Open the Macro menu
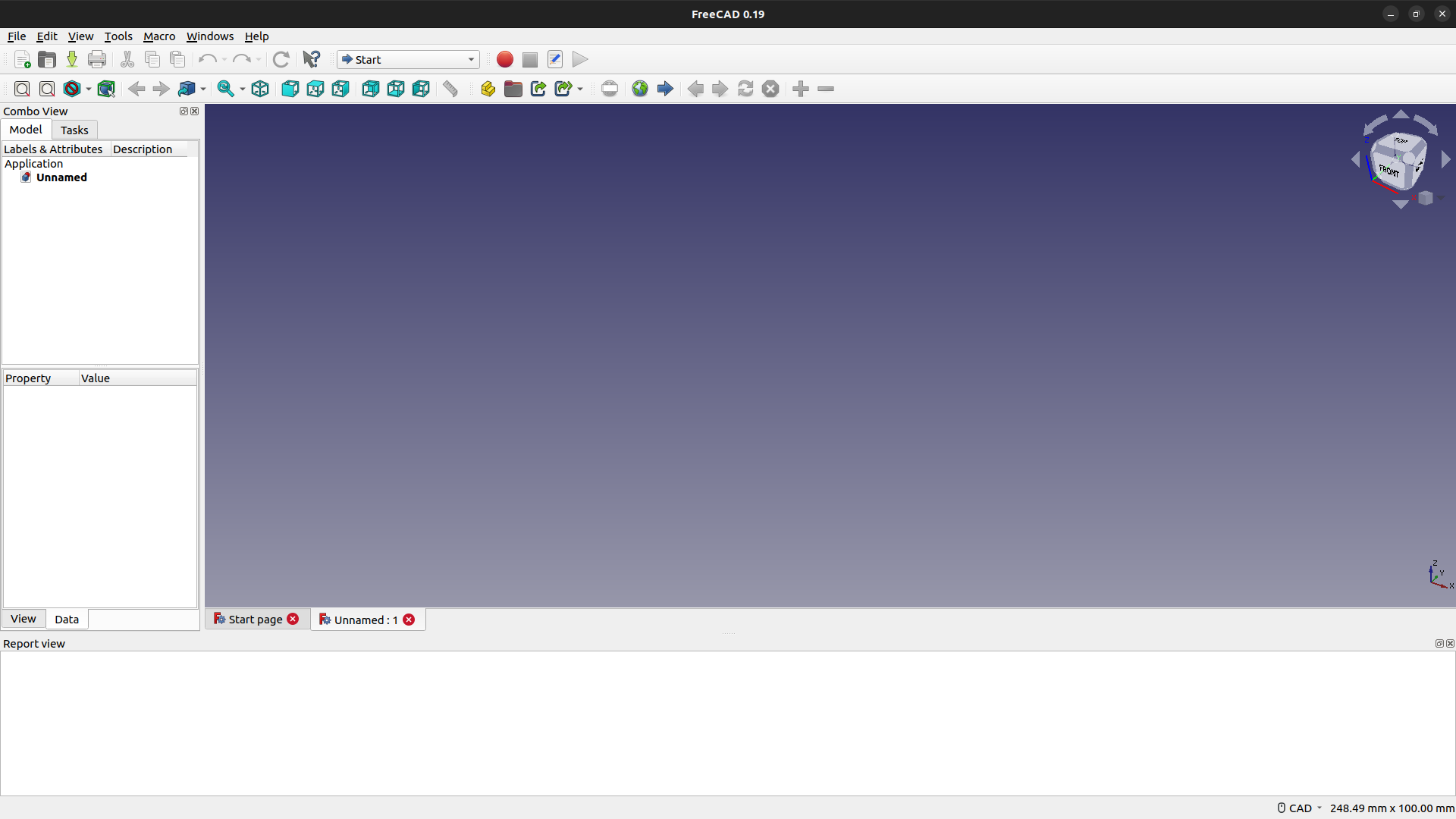The width and height of the screenshot is (1456, 819). (x=158, y=36)
